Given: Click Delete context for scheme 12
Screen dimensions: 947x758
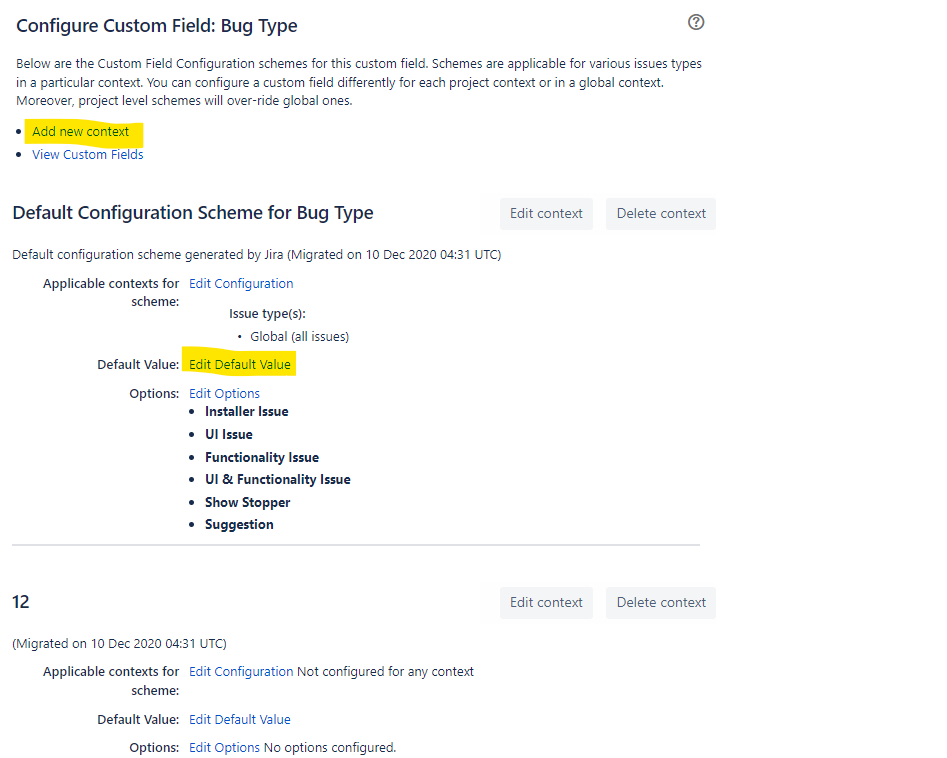Looking at the screenshot, I should coord(660,602).
